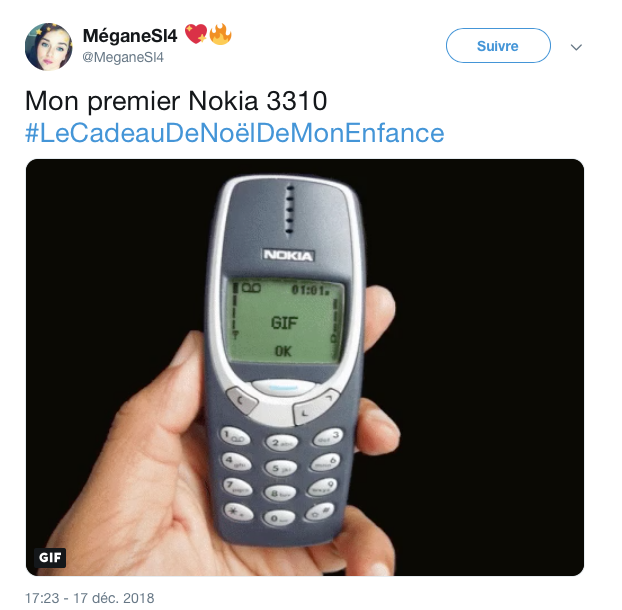Click the phone's green LCD screen
The width and height of the screenshot is (622, 610).
tap(284, 320)
